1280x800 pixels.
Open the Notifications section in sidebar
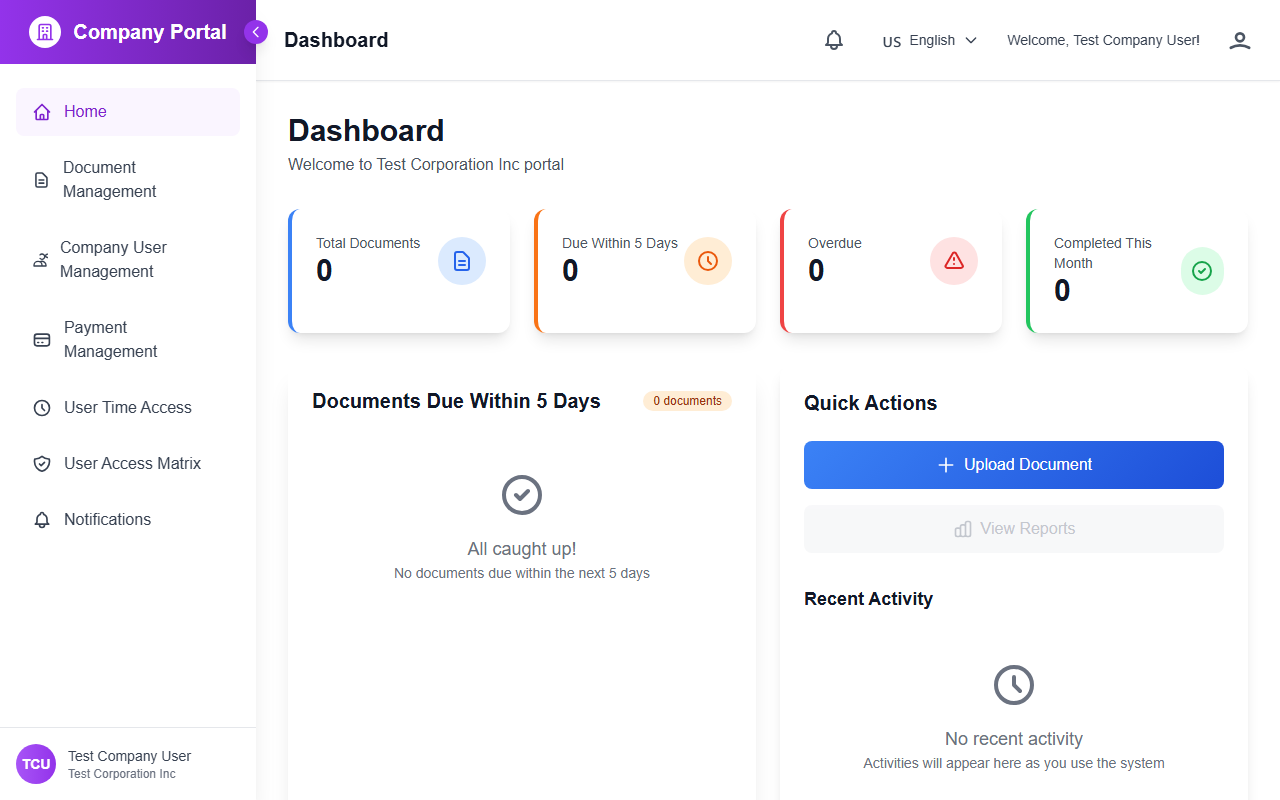point(108,519)
